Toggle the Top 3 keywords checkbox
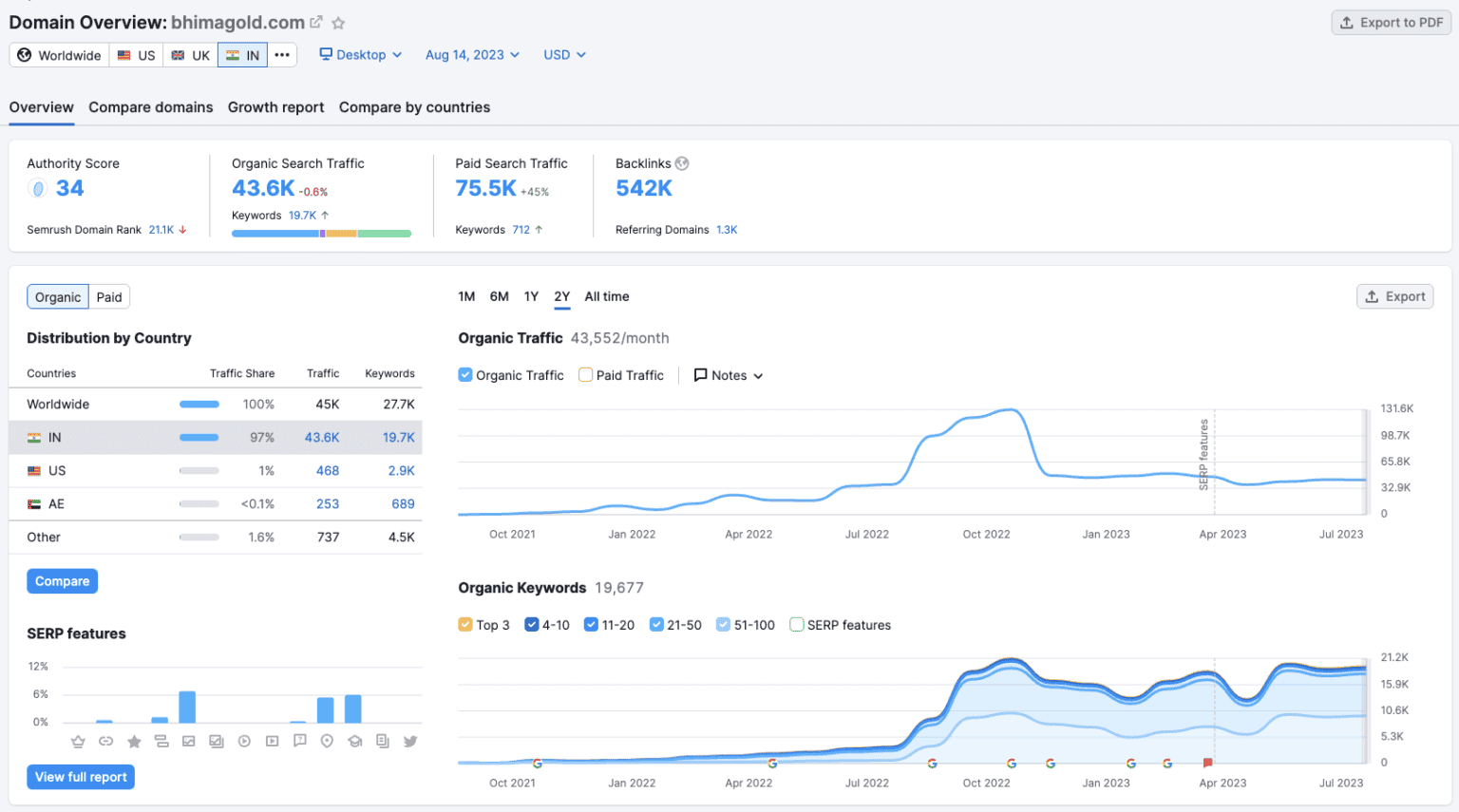The height and width of the screenshot is (812, 1459). [465, 625]
